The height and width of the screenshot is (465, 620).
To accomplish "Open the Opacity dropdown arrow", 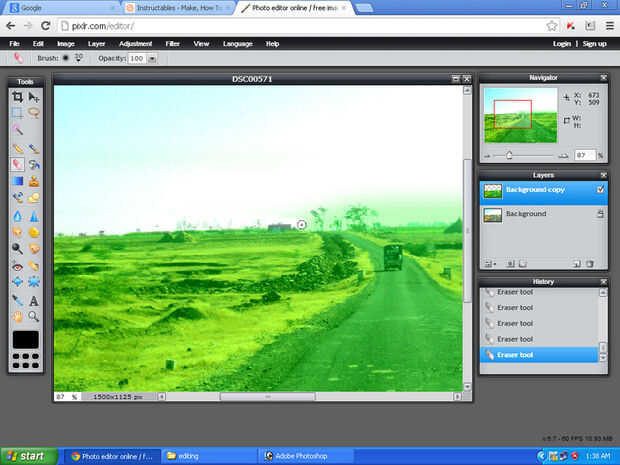I will click(152, 59).
